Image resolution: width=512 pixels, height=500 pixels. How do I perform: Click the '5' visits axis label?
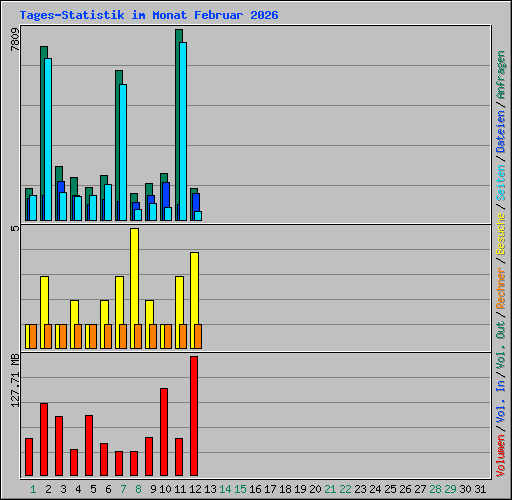pos(15,228)
